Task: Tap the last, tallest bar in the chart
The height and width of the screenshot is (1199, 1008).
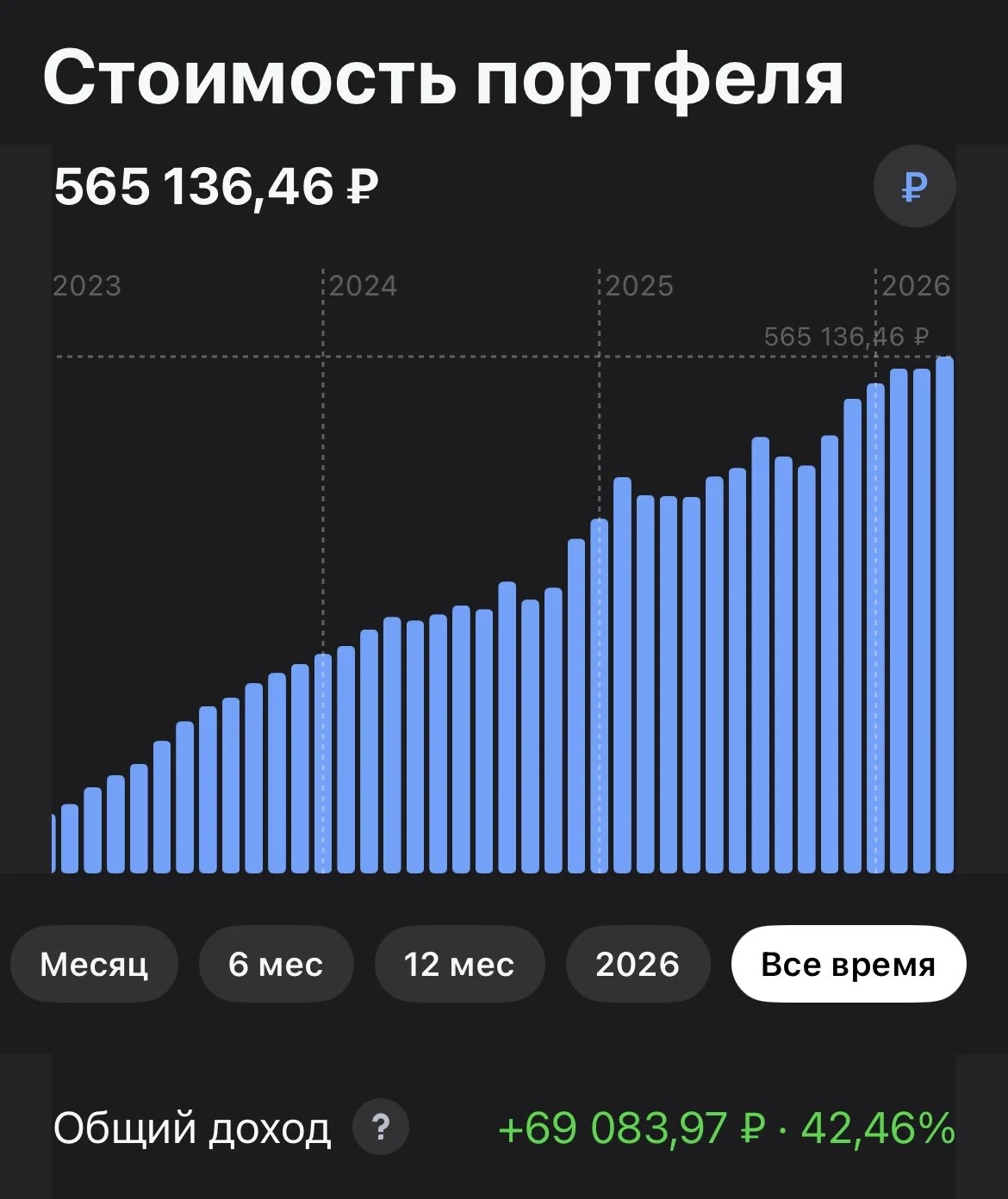Action: (x=944, y=615)
